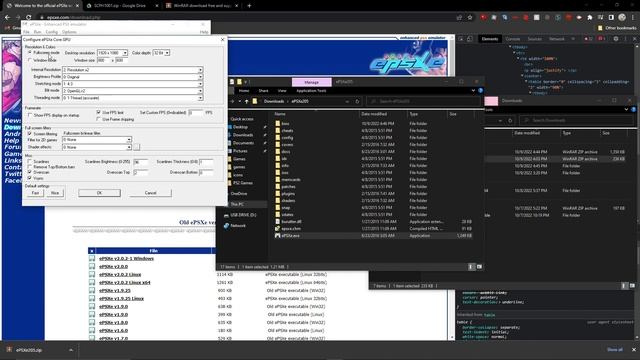Viewport: 640px width, 360px height.
Task: Toggle Show FPS display on startup checkbox
Action: [30, 116]
